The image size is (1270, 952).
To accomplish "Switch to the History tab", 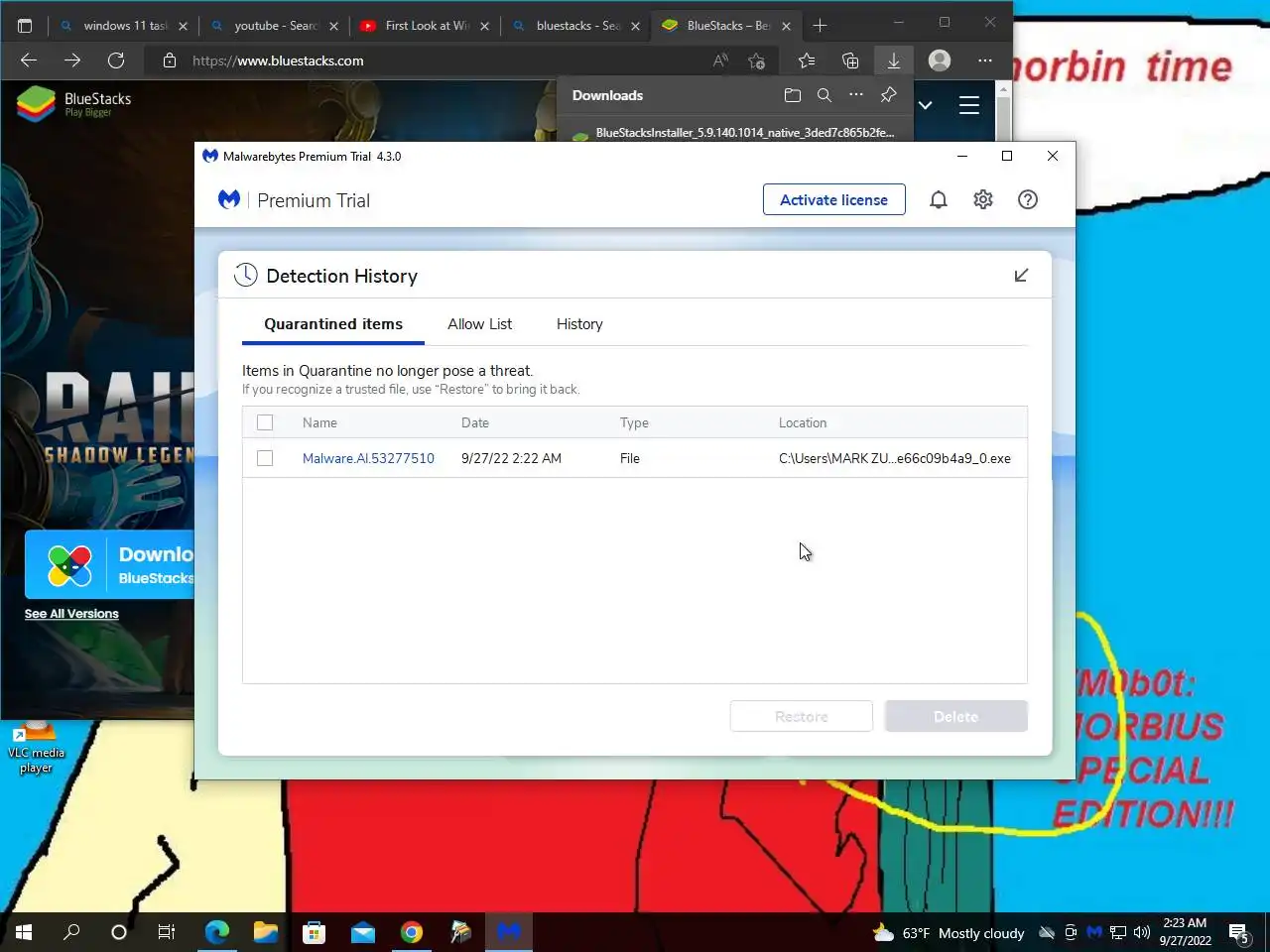I will point(579,324).
